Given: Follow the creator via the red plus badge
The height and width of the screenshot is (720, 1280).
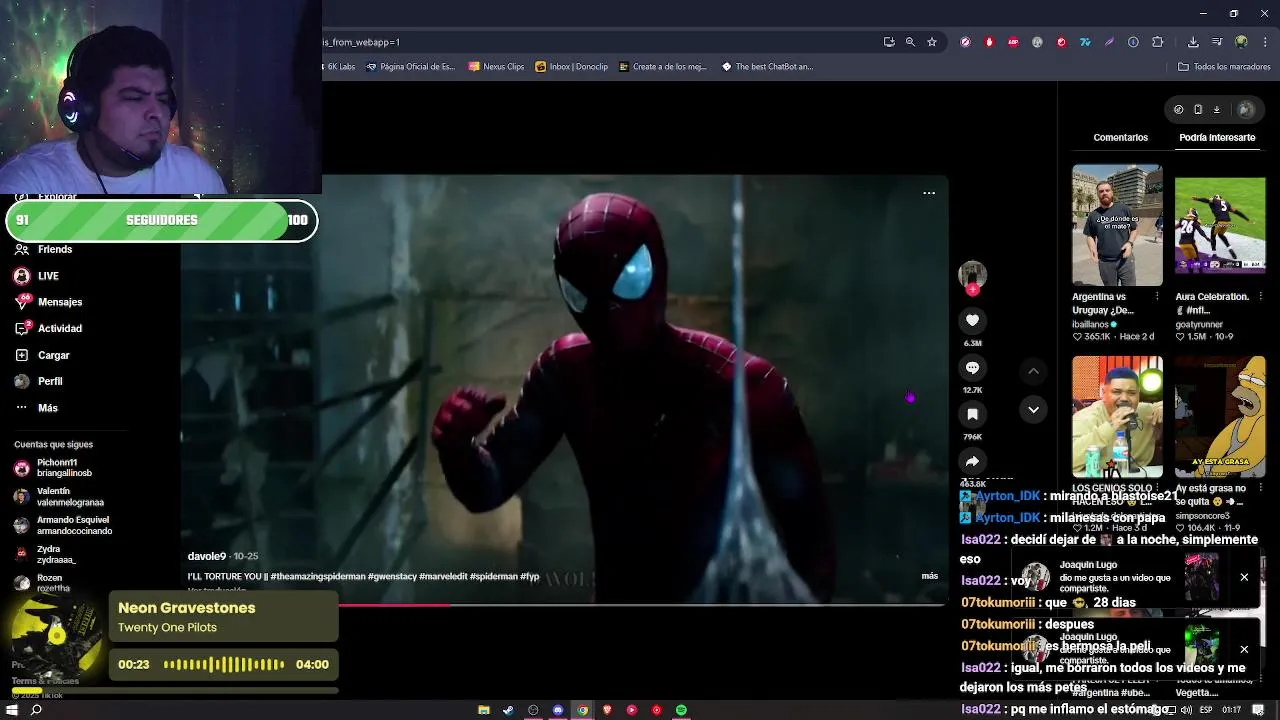Looking at the screenshot, I should coord(972,290).
